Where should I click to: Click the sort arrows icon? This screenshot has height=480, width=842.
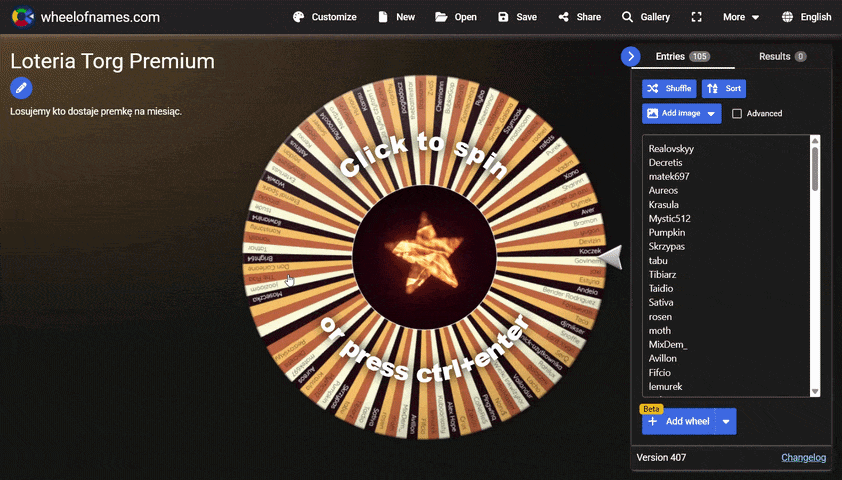coord(713,89)
